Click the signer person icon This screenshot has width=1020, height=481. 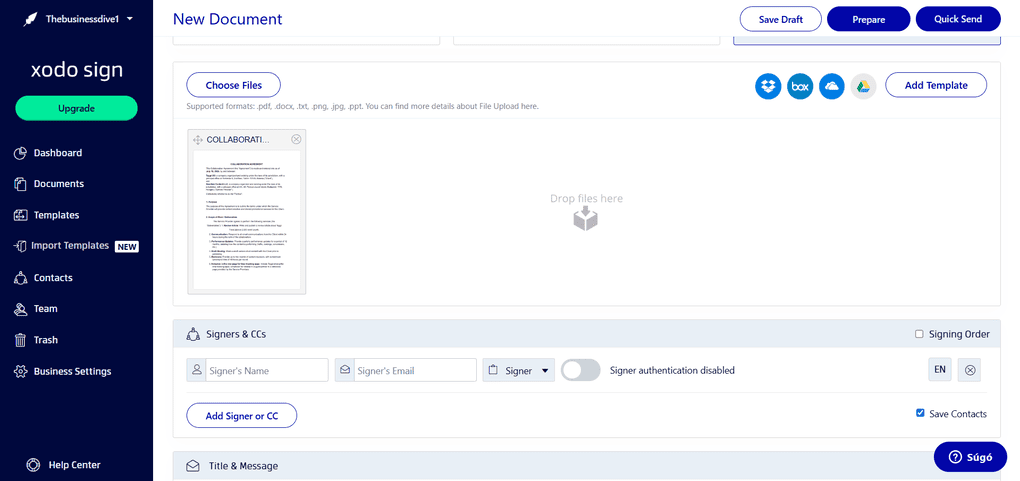tap(196, 370)
